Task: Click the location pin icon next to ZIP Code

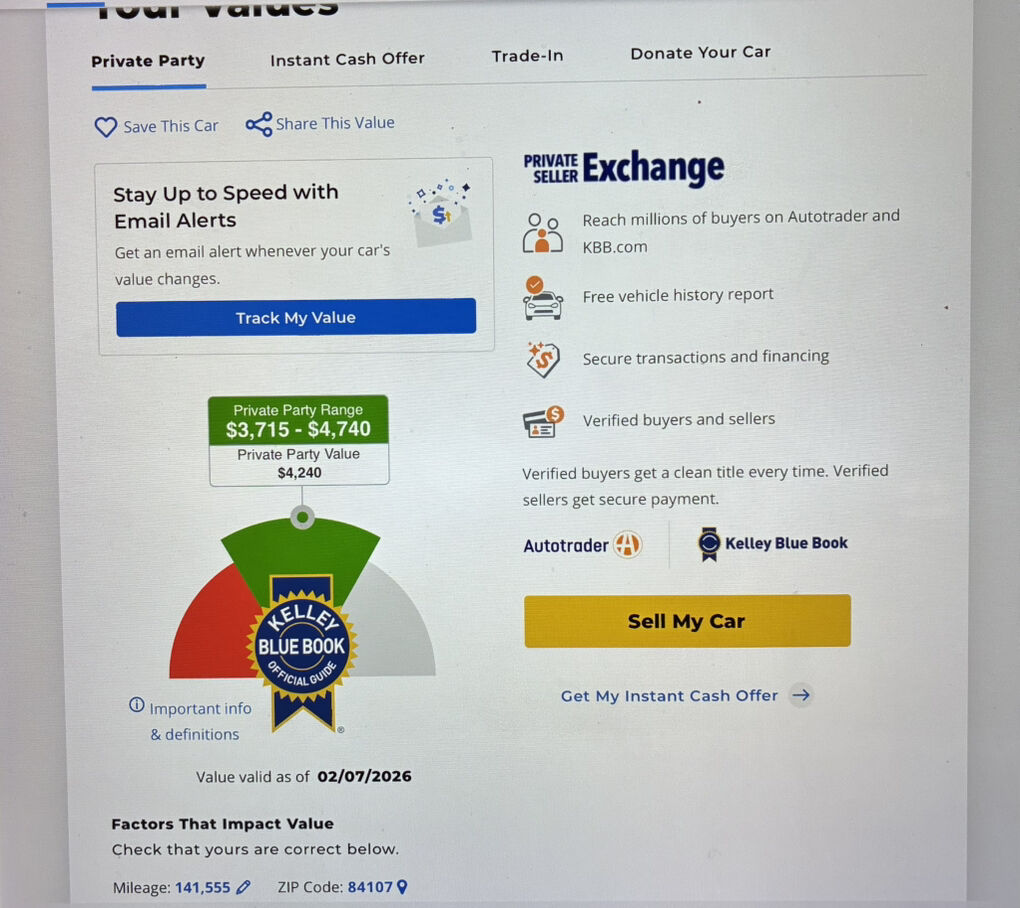Action: click(402, 887)
